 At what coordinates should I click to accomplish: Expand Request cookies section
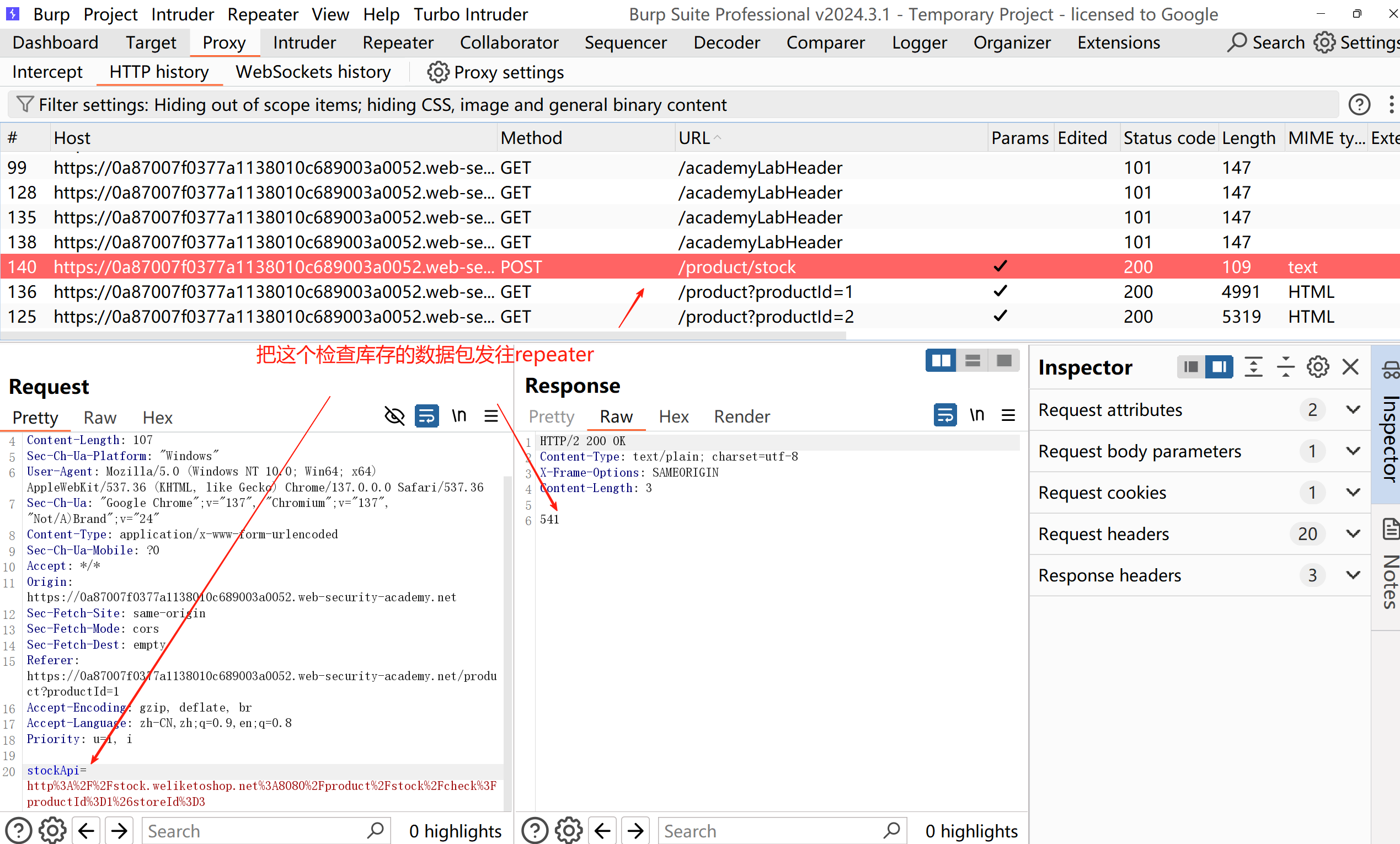1353,492
